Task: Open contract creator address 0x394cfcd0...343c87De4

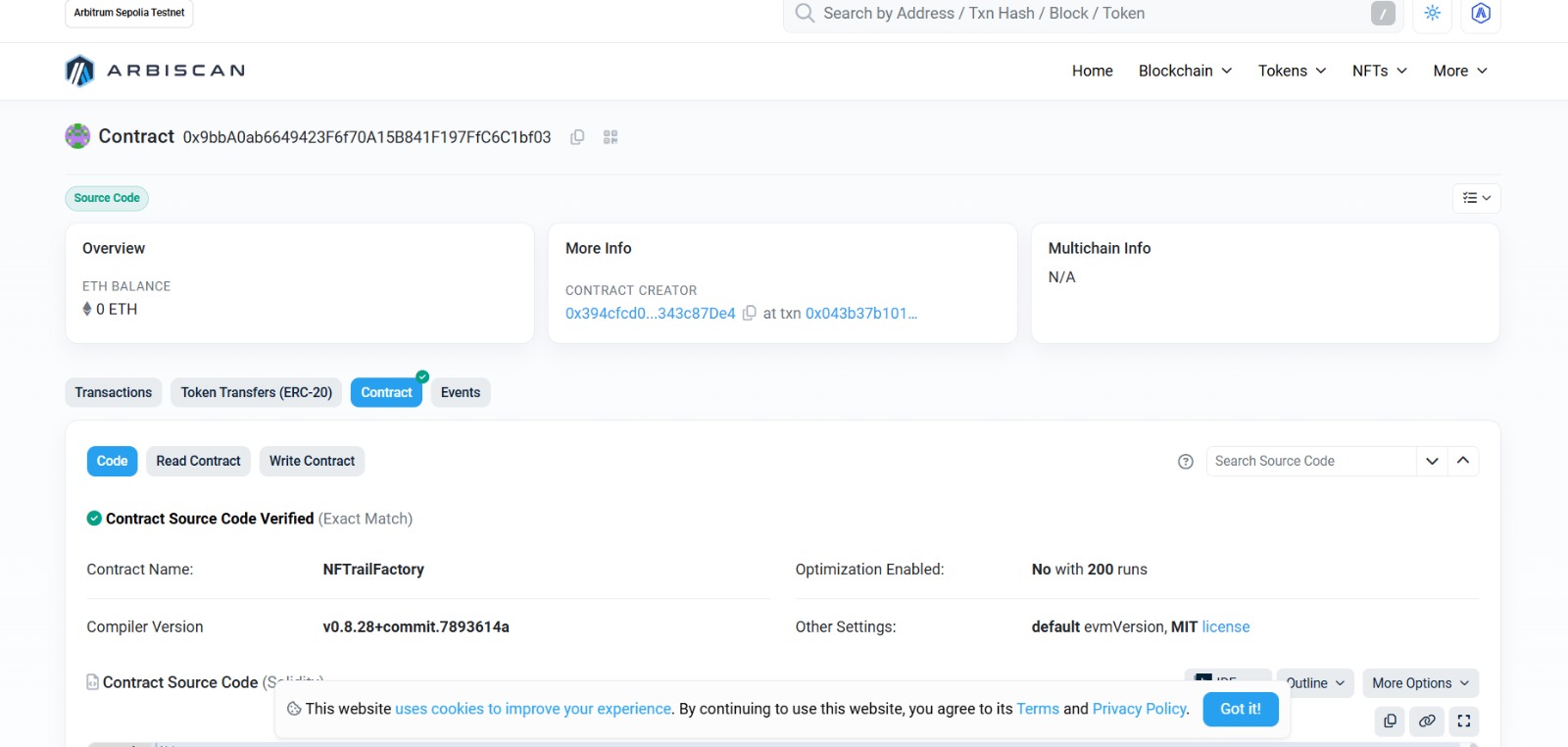Action: (650, 313)
